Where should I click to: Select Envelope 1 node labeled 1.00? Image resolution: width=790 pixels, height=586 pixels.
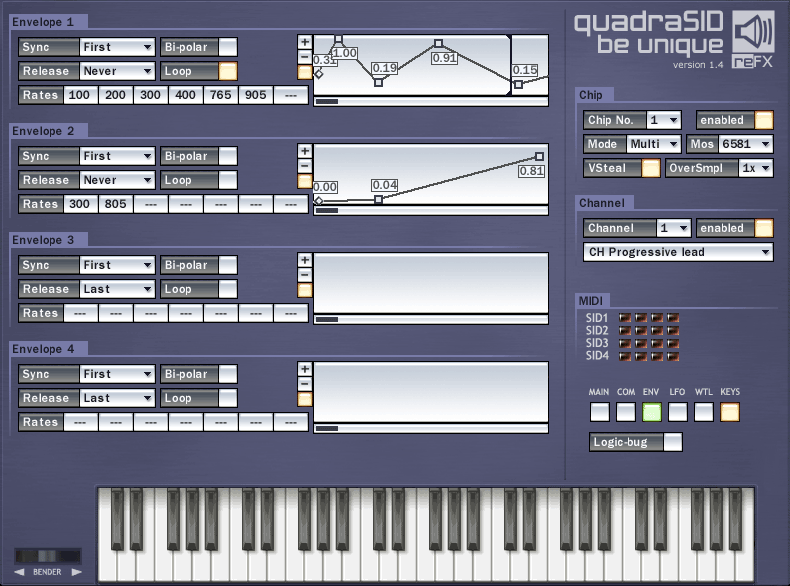pos(339,39)
